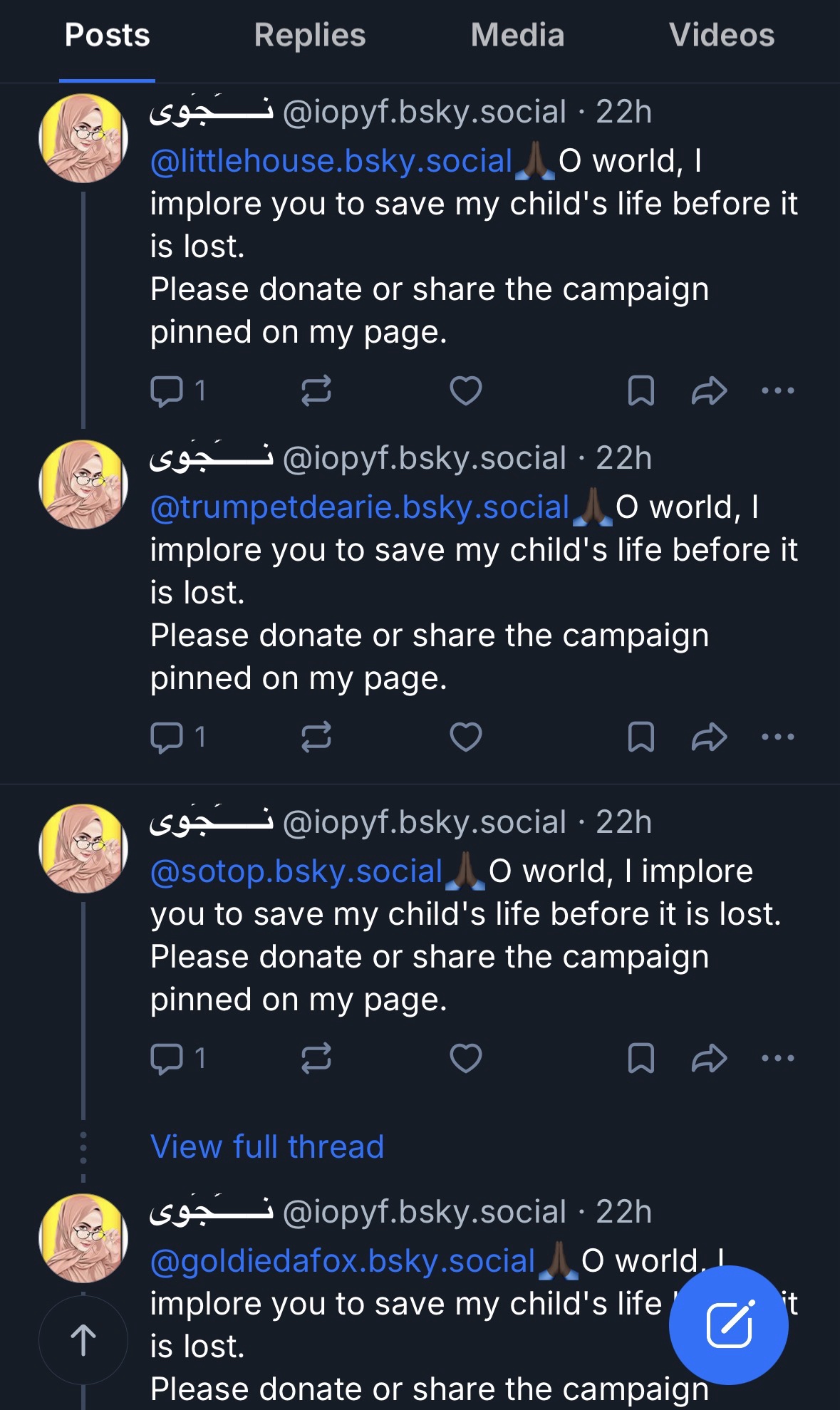Share the @littlehouse mention post

tap(709, 391)
